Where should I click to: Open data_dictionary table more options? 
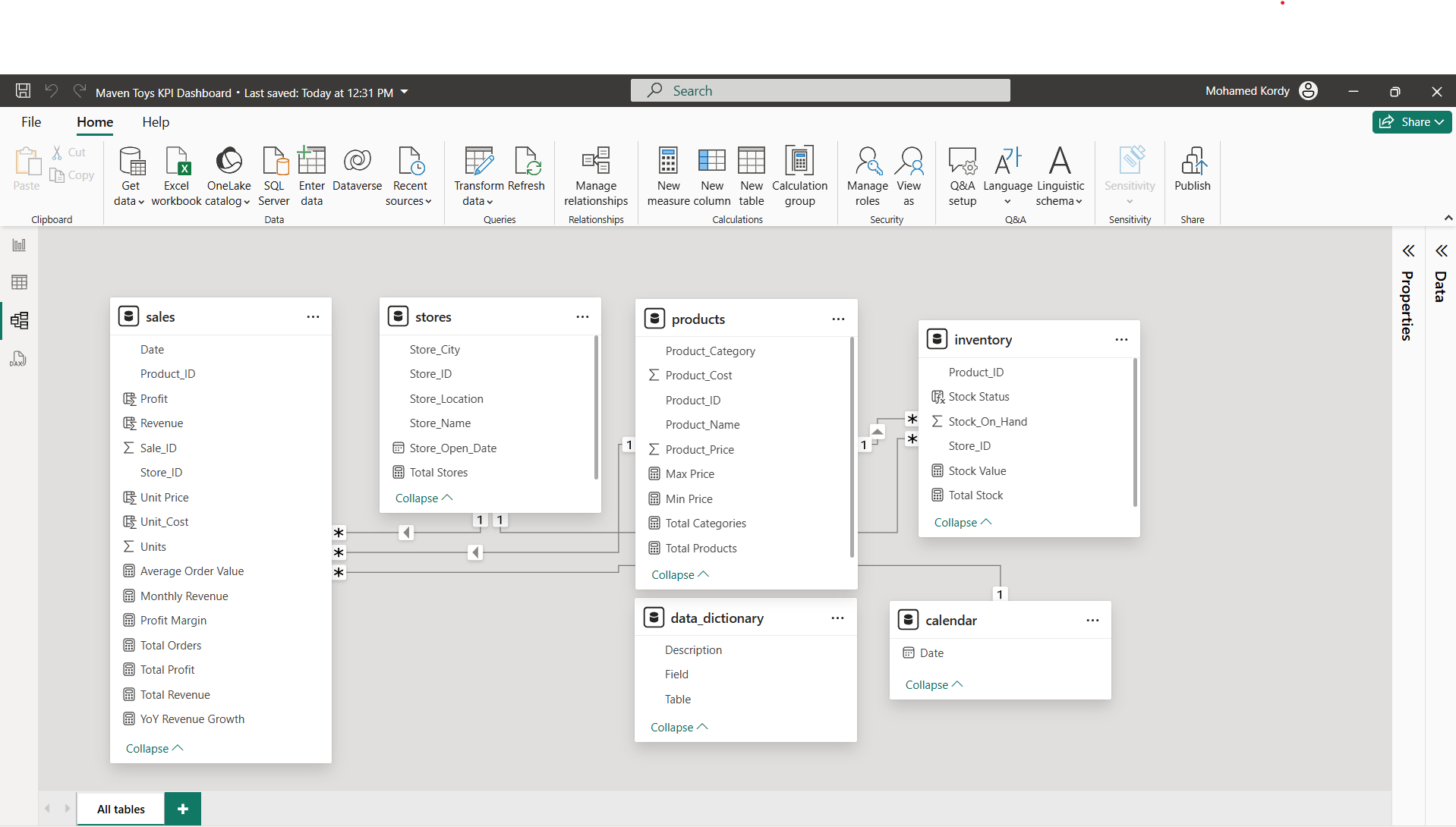(837, 618)
